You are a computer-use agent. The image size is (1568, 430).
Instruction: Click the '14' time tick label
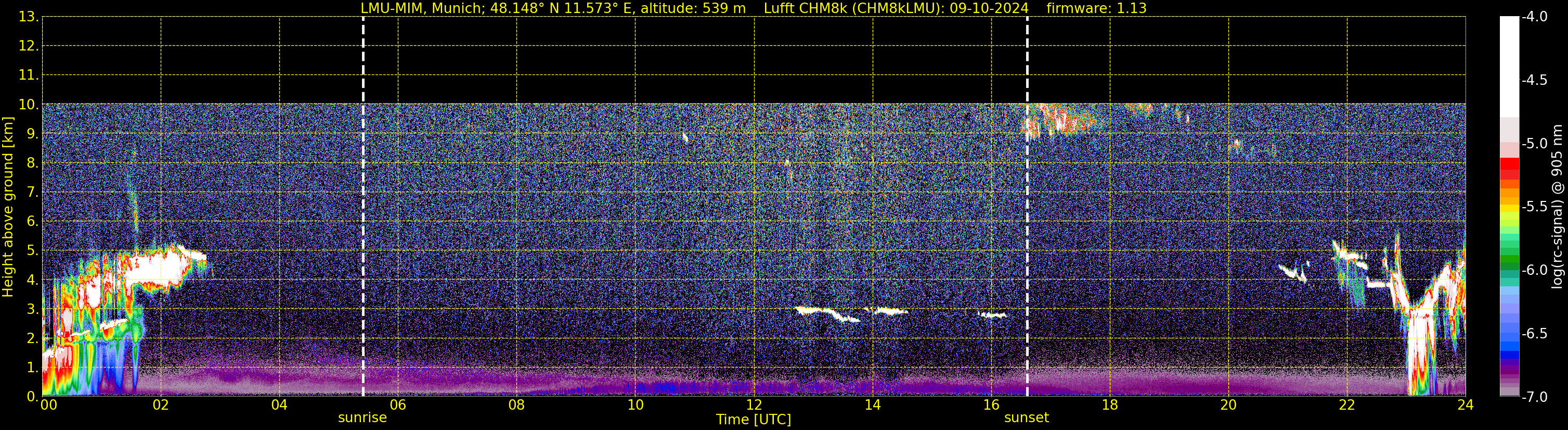873,405
